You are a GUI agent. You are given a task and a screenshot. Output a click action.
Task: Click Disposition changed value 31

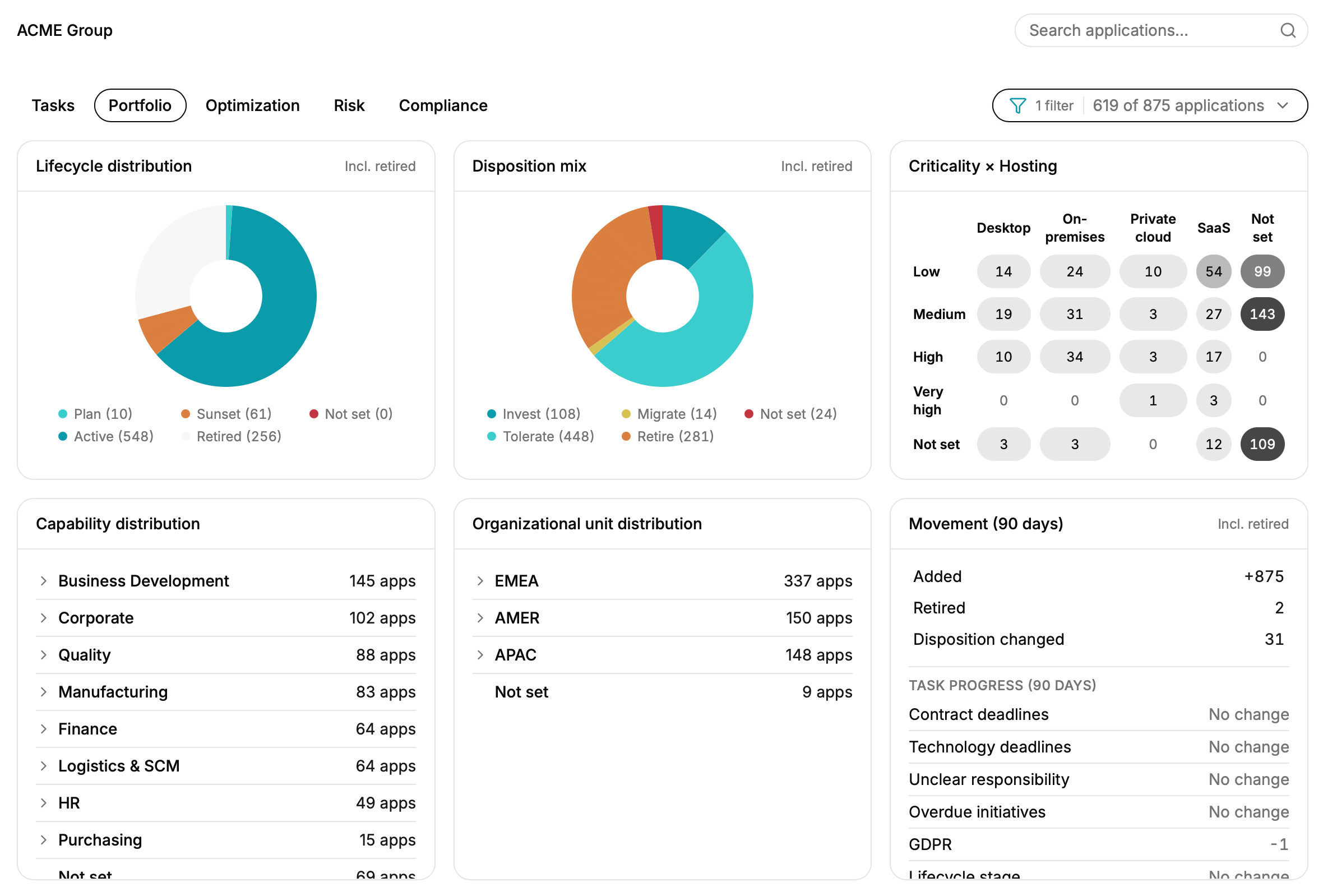pyautogui.click(x=1274, y=639)
